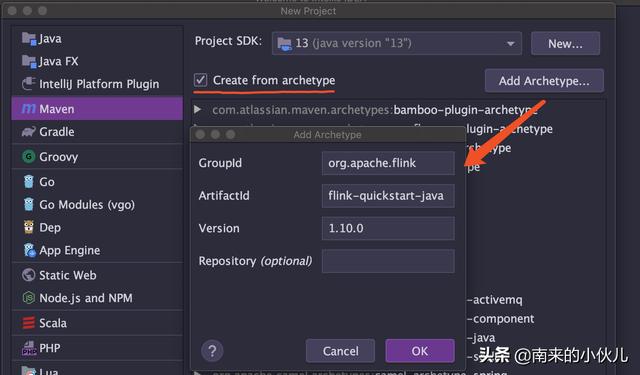
Task: Click the App Engine icon
Action: tap(29, 250)
